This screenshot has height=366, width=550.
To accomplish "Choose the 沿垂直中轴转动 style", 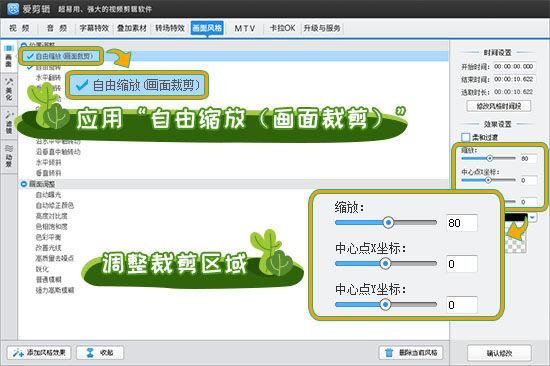I will pos(58,152).
